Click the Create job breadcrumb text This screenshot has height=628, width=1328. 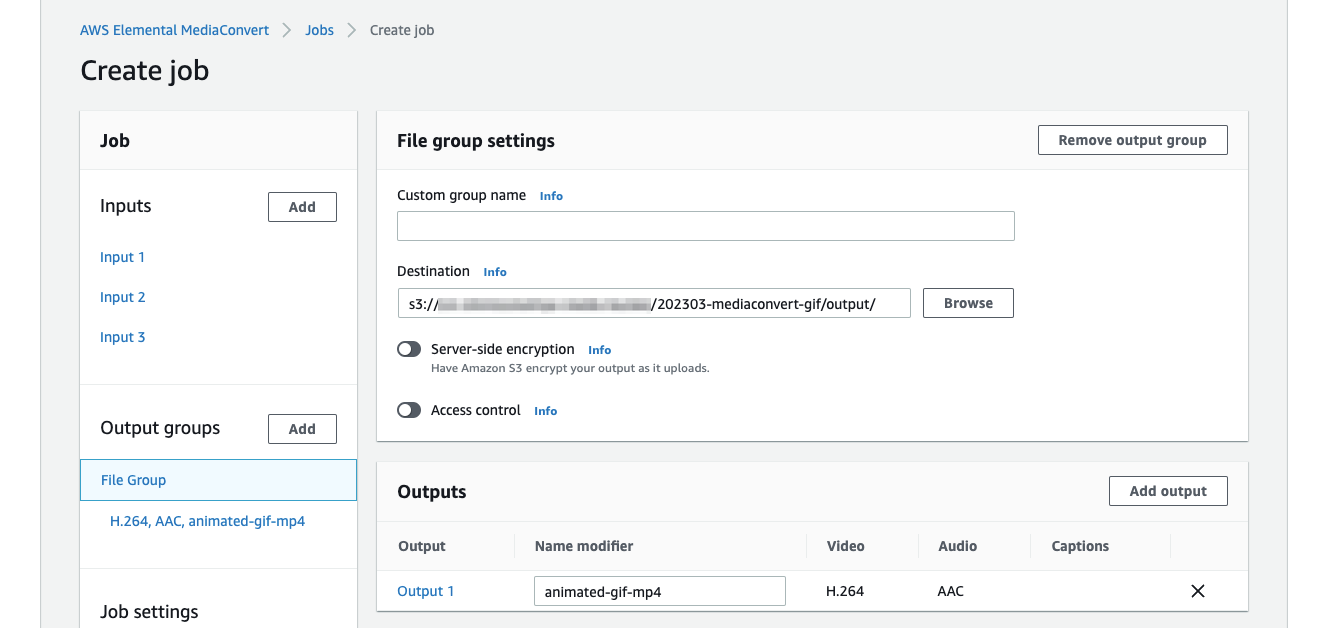coord(402,30)
